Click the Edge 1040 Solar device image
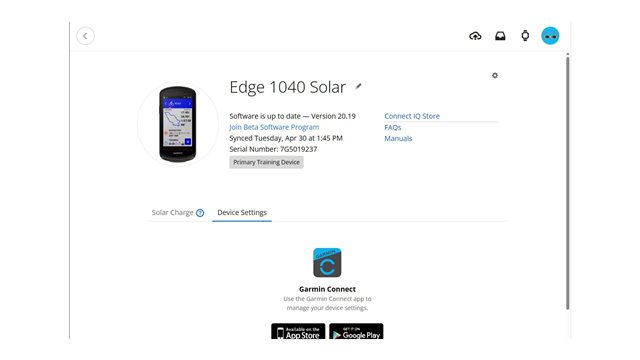Screen dimensions: 640x360 (x=178, y=124)
